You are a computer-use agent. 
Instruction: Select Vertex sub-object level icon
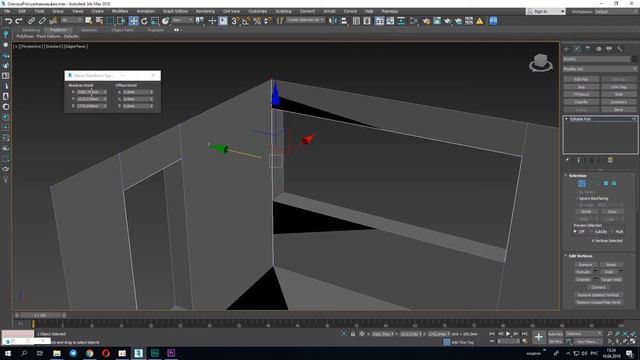(x=582, y=184)
